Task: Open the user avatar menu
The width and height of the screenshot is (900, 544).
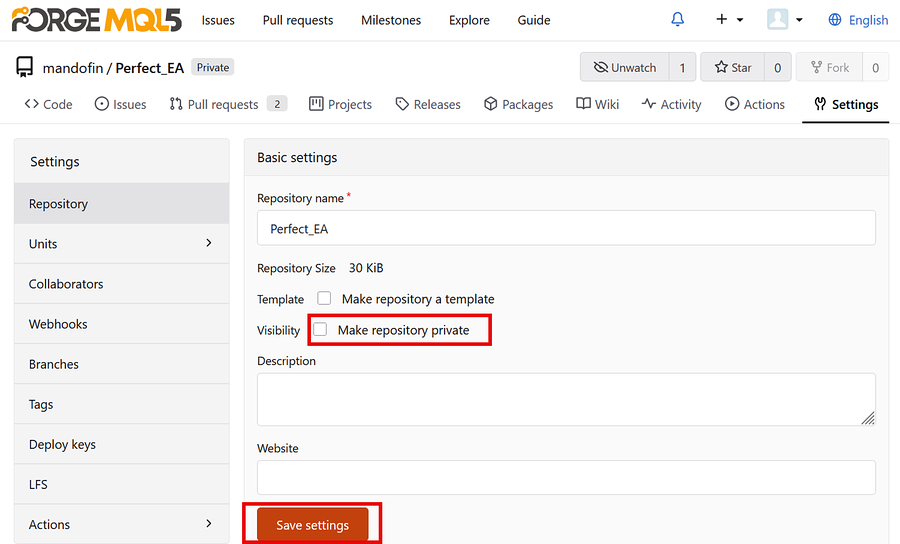Action: tap(784, 20)
